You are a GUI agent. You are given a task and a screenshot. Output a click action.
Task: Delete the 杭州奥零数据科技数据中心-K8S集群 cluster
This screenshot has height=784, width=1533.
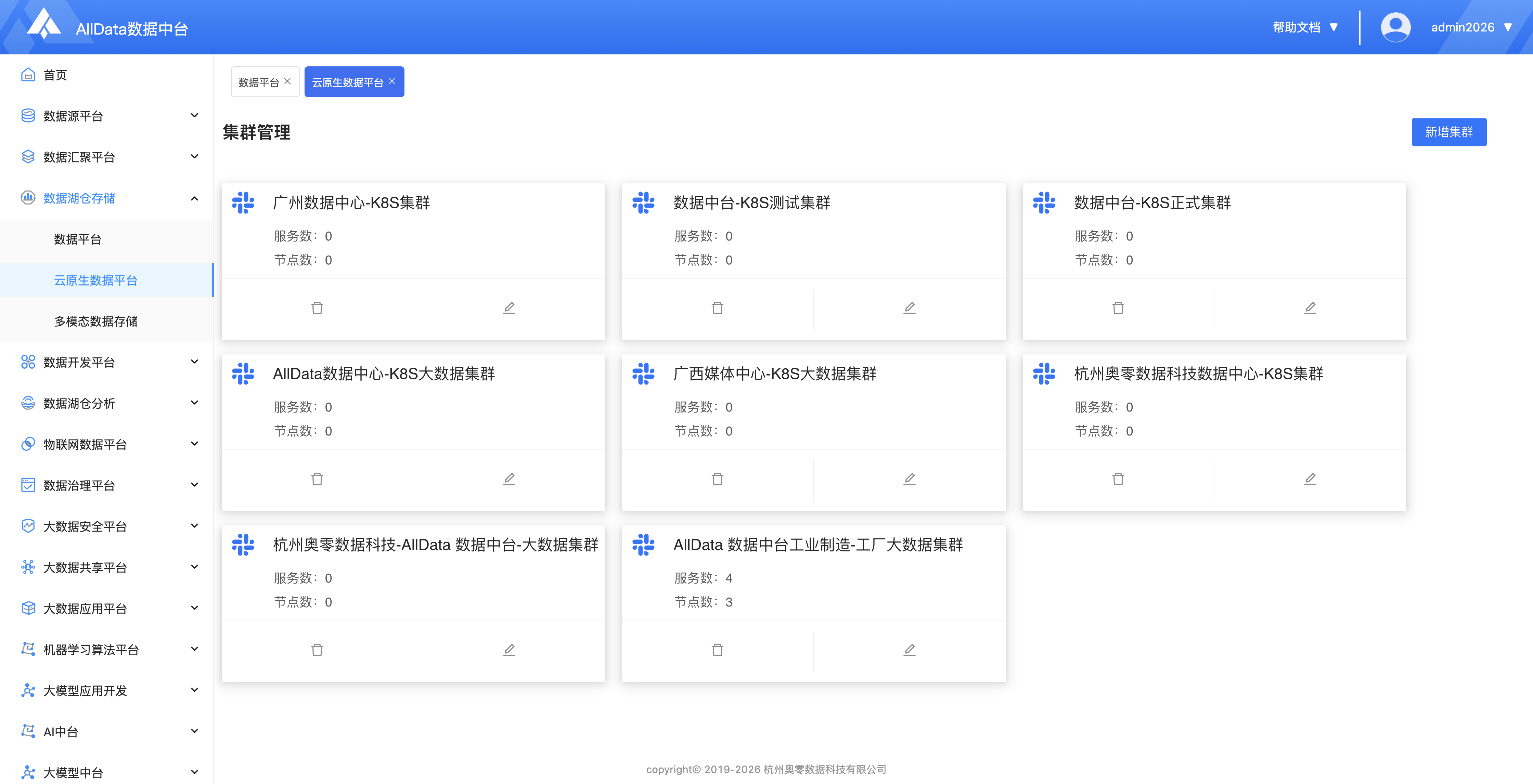[x=1118, y=479]
